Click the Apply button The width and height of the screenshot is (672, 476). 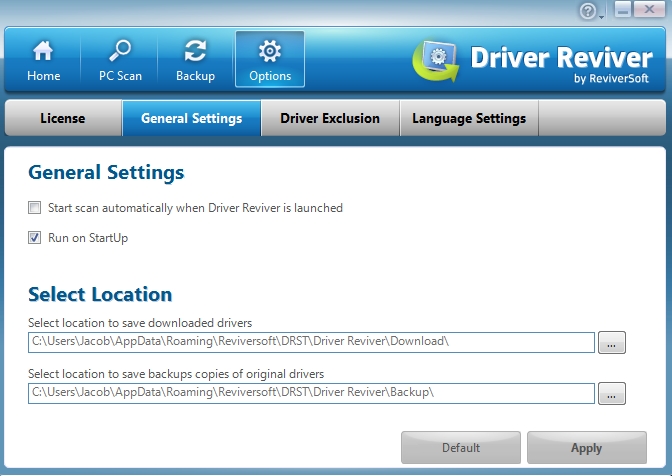pos(587,448)
